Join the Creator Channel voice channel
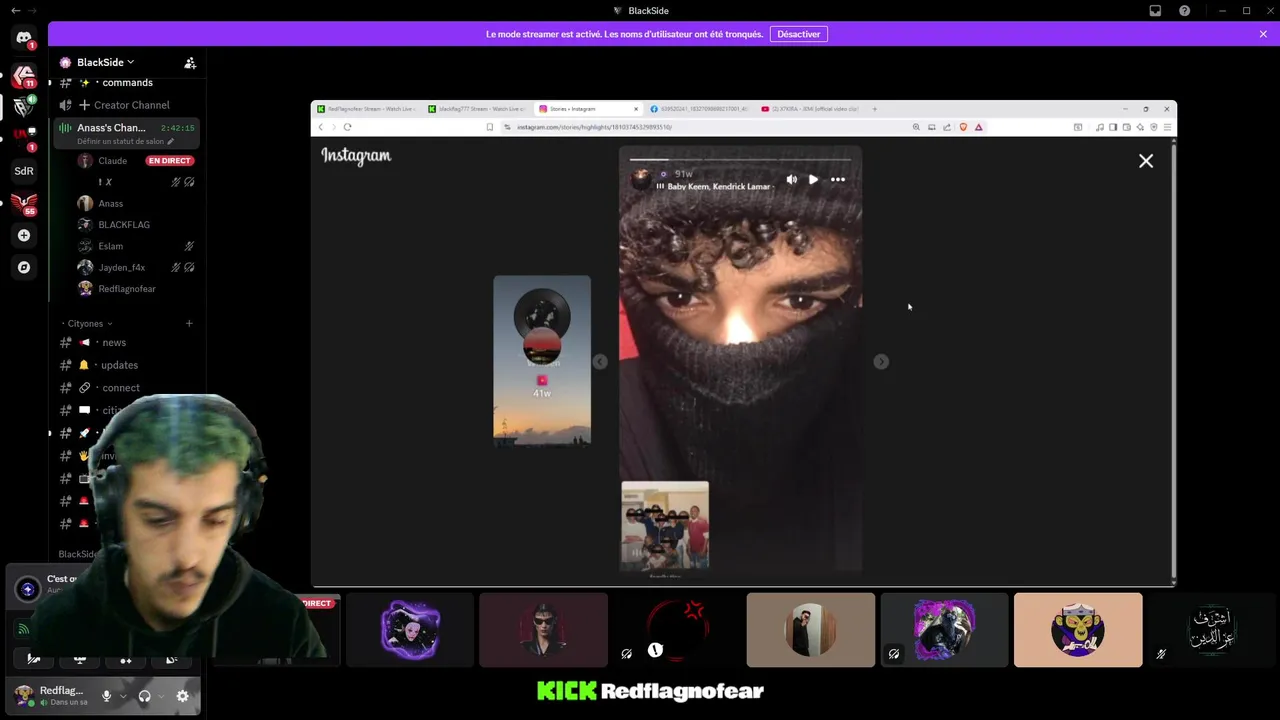Image resolution: width=1280 pixels, height=720 pixels. [126, 105]
